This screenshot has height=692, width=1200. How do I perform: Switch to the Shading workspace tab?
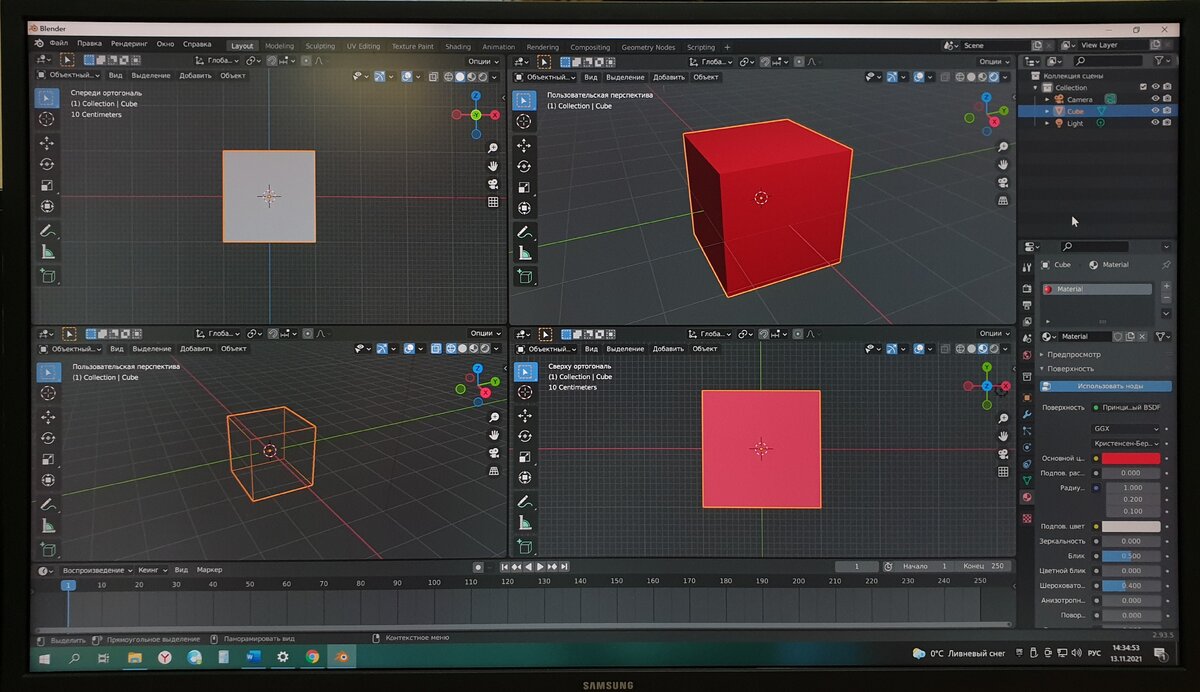click(458, 47)
